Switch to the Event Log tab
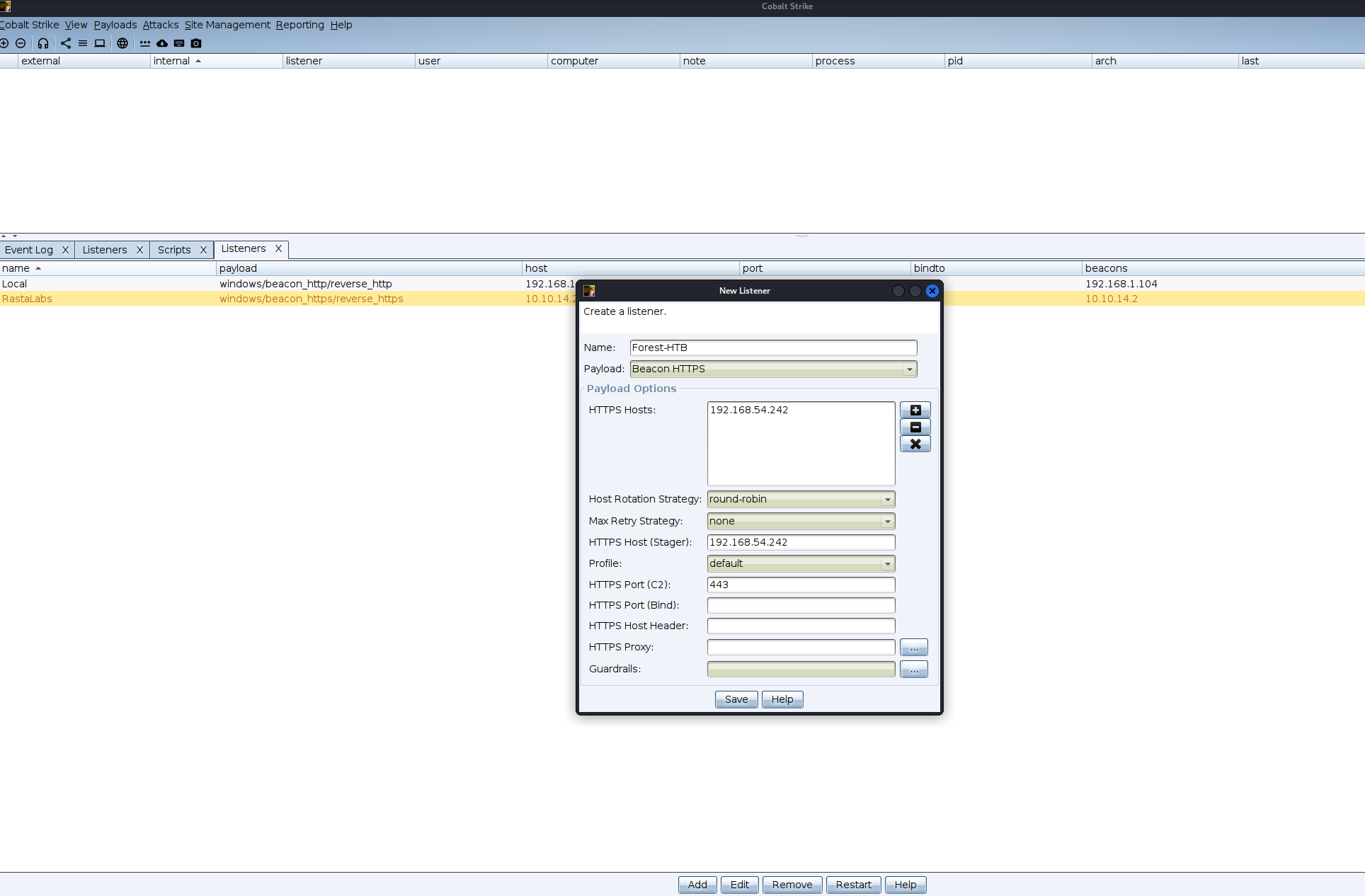Image resolution: width=1365 pixels, height=896 pixels. point(29,250)
